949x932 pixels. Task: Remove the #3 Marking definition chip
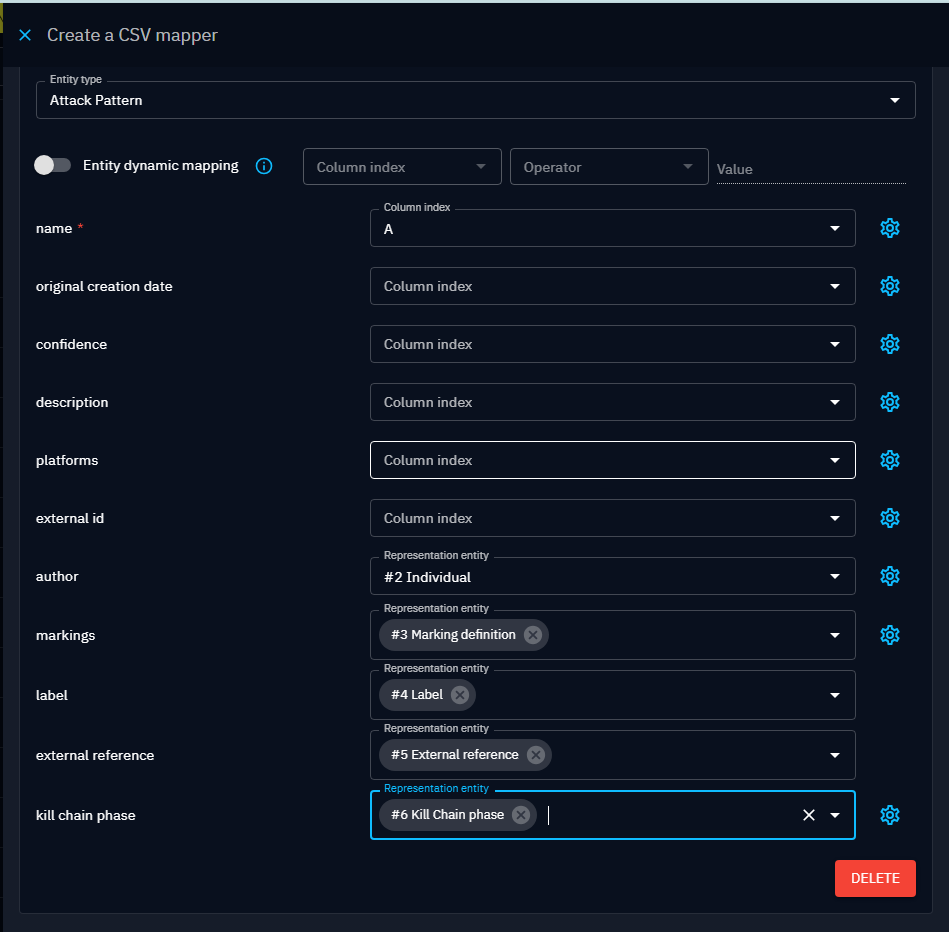[x=533, y=635]
